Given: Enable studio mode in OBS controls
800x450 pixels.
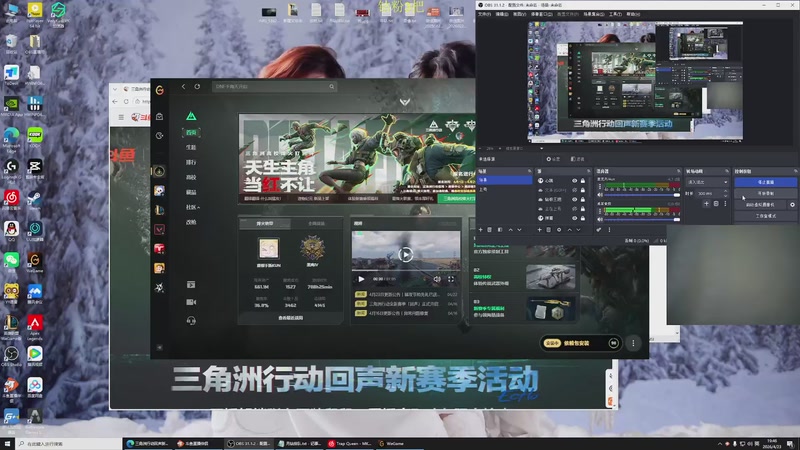Looking at the screenshot, I should click(x=765, y=216).
